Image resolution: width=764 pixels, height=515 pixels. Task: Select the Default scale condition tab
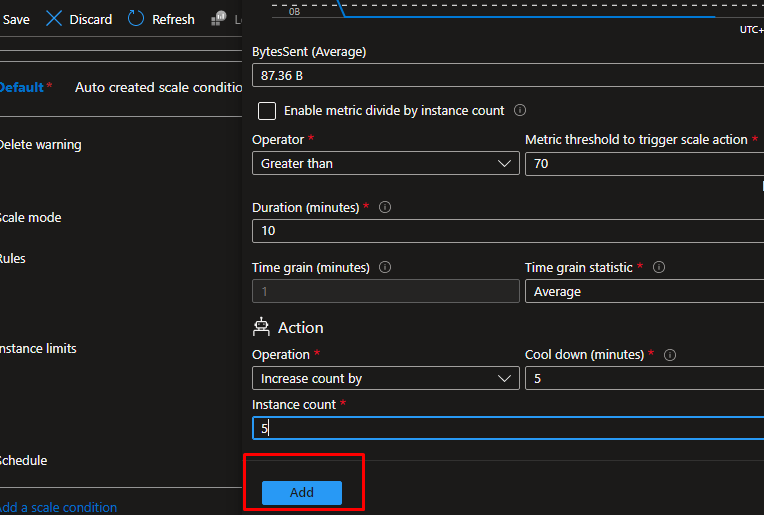click(x=22, y=87)
